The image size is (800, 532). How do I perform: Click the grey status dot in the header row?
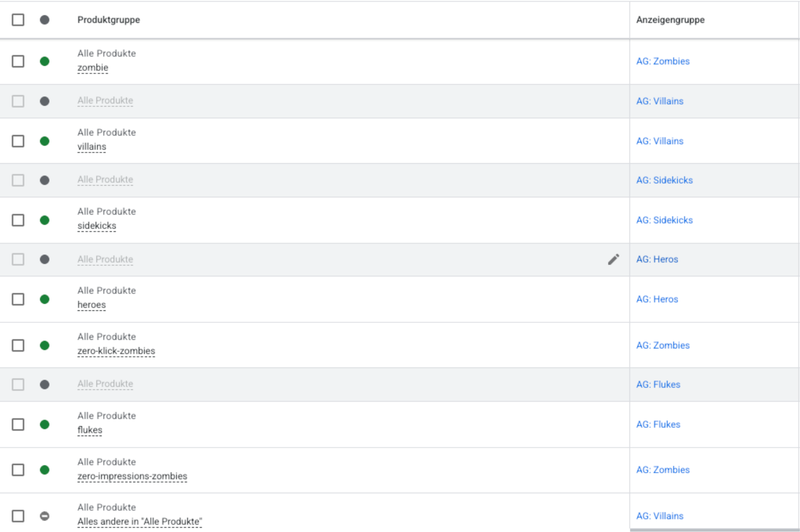(44, 19)
